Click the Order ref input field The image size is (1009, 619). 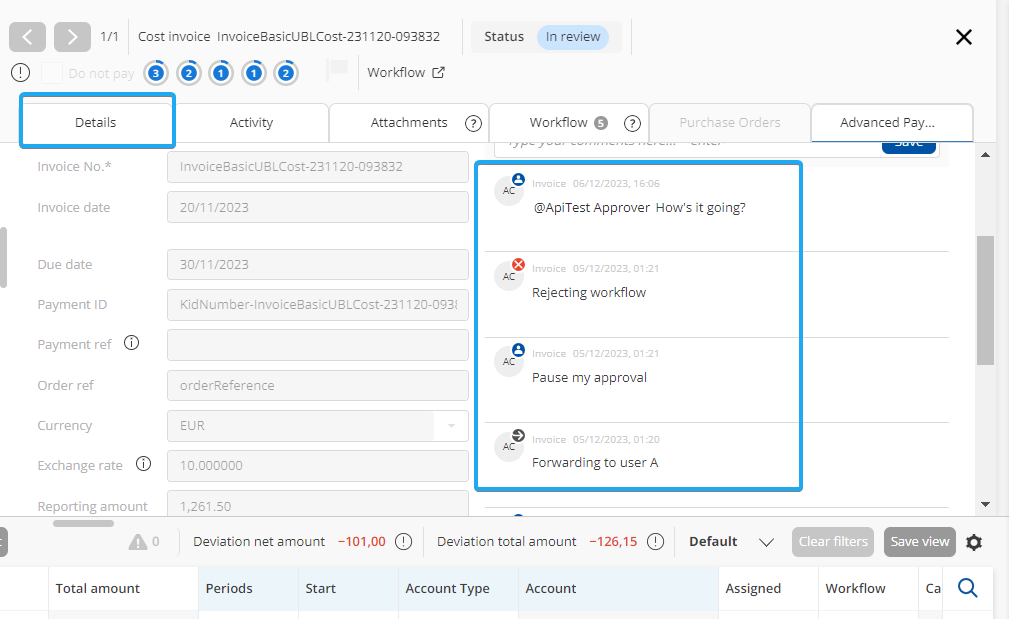click(317, 385)
